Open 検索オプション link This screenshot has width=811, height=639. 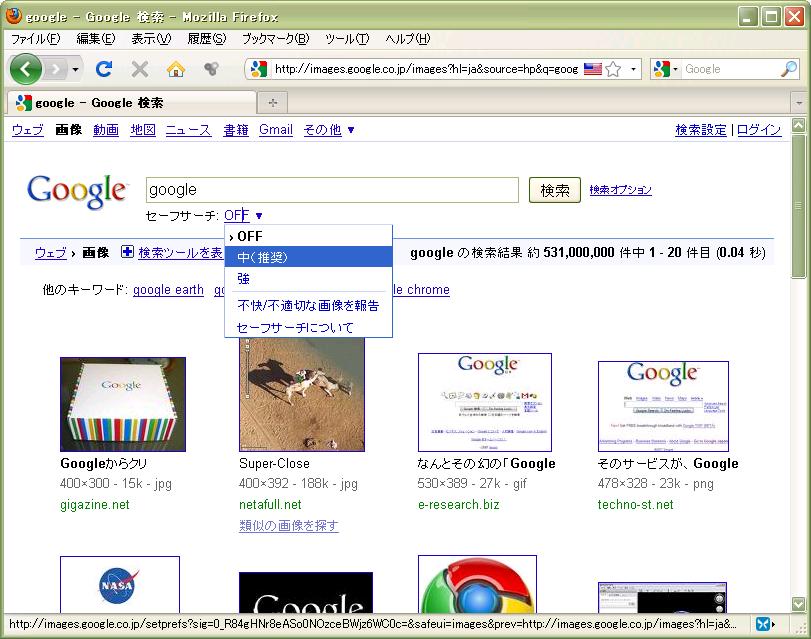coord(621,190)
